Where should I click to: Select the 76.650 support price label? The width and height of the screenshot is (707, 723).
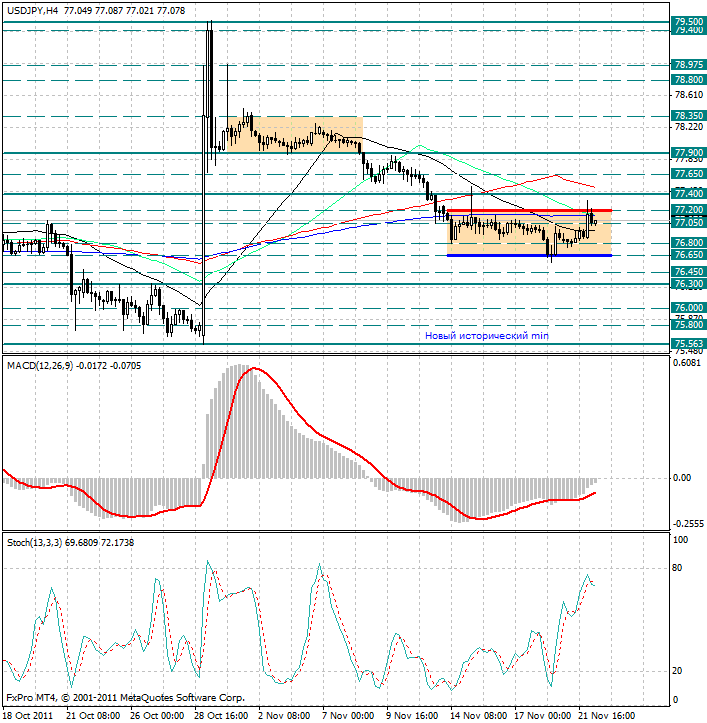[689, 255]
